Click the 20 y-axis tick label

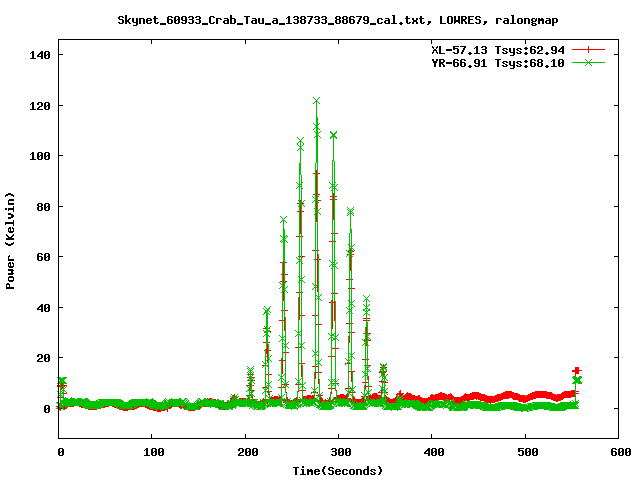tap(44, 358)
